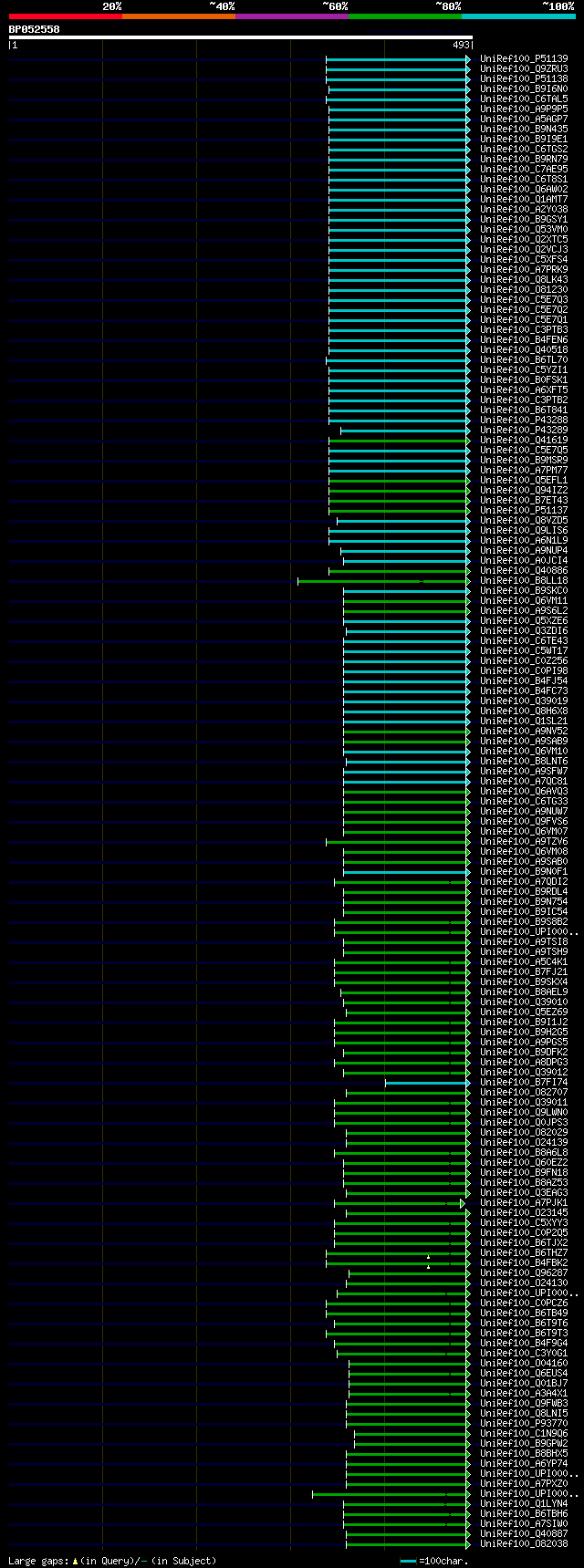Click the green alignment bar for B8LL18
This screenshot has width=584, height=1568.
381,581
